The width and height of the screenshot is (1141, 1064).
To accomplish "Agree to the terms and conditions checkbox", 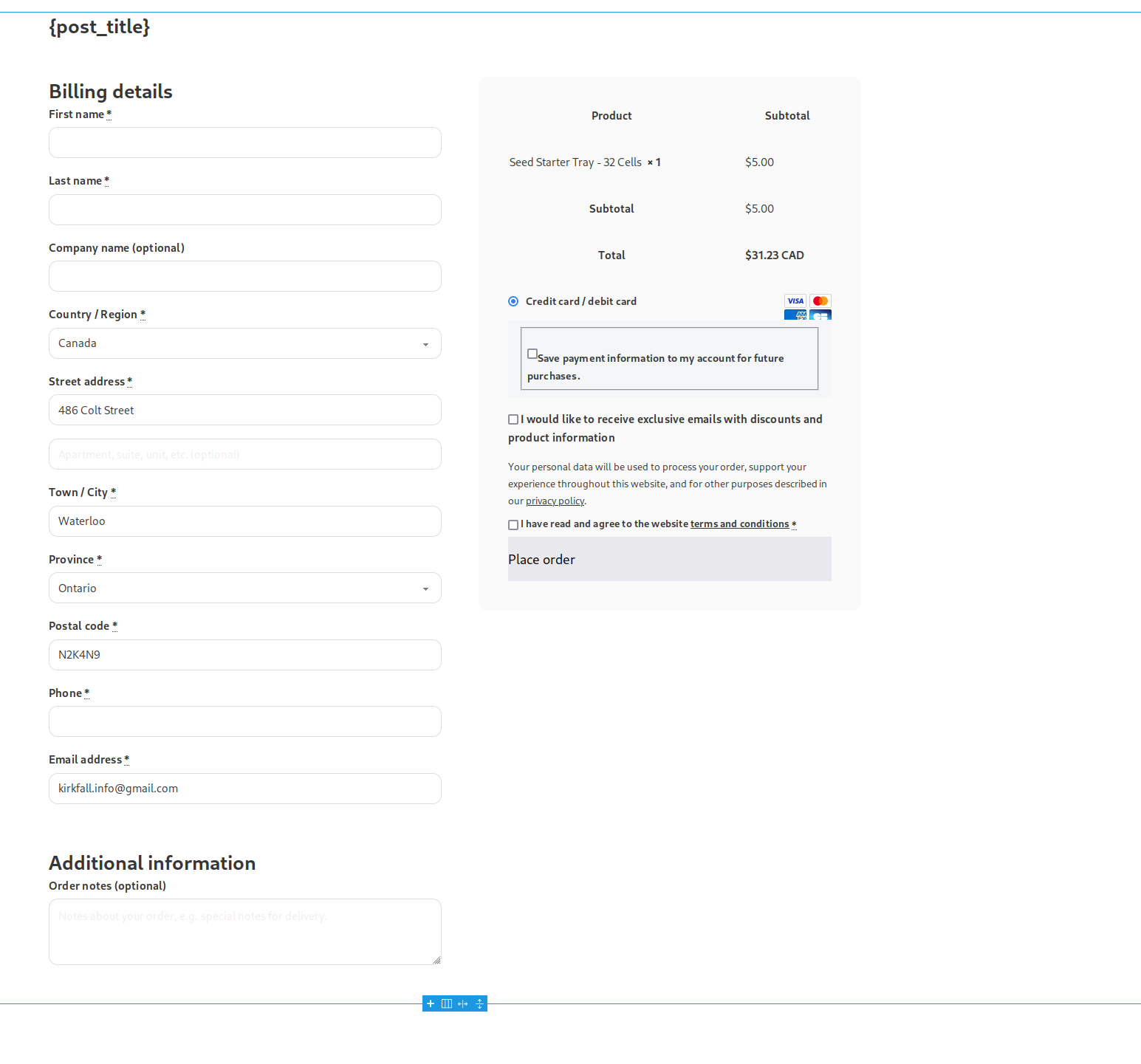I will [513, 525].
